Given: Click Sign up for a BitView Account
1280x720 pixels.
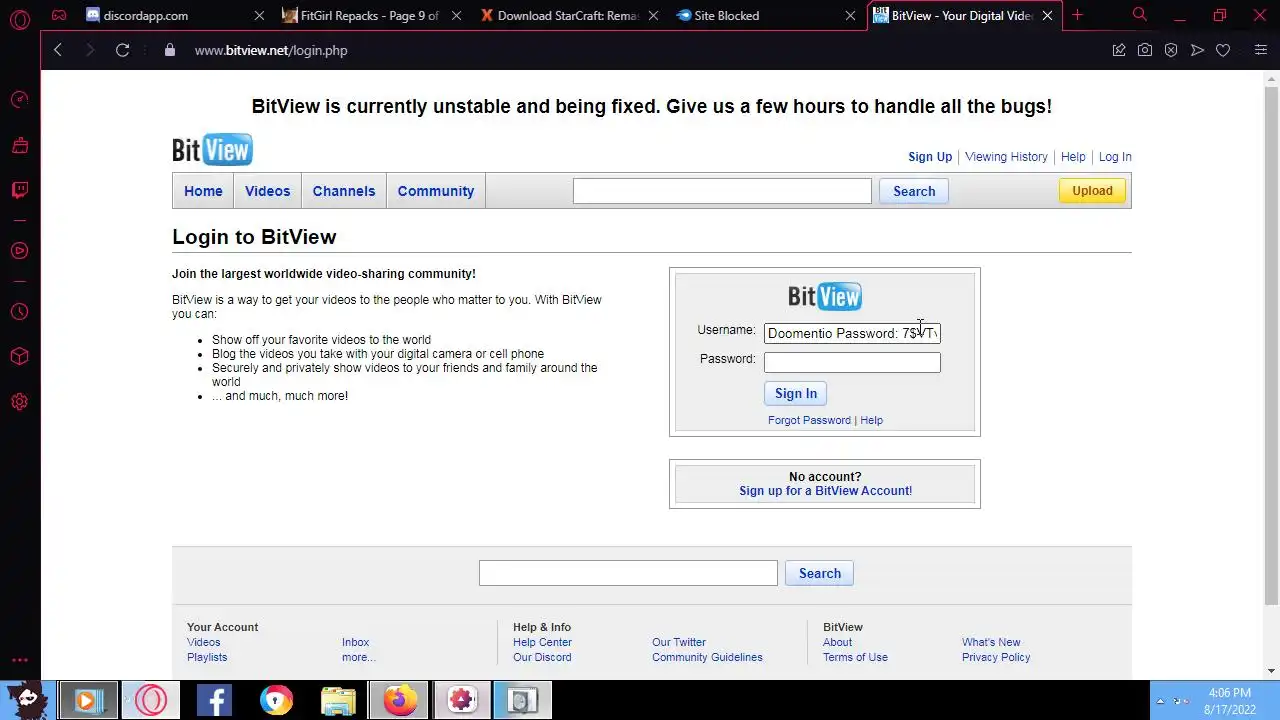Looking at the screenshot, I should click(825, 491).
